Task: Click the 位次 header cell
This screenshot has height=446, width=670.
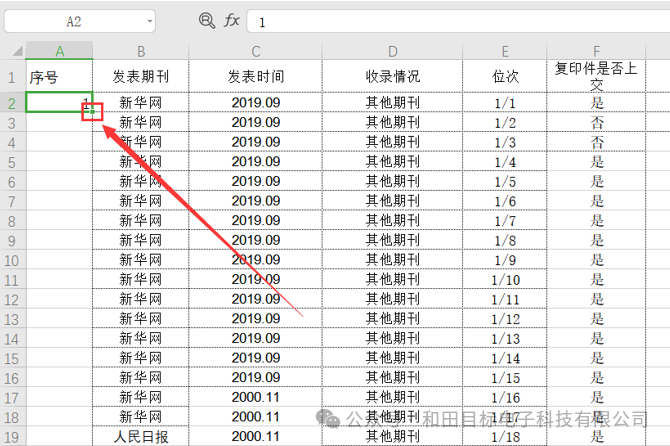Action: coord(505,77)
